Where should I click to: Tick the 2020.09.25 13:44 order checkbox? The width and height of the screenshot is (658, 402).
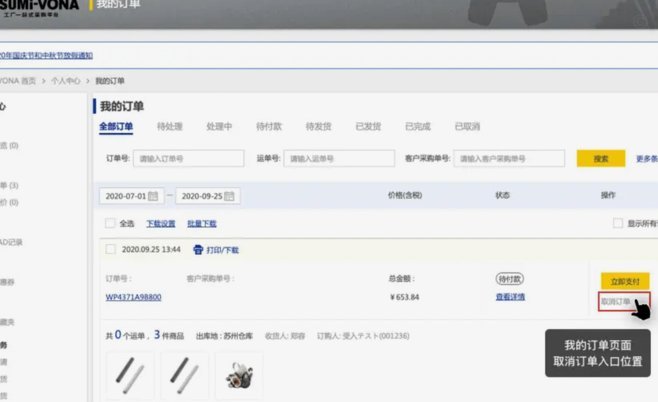click(110, 249)
